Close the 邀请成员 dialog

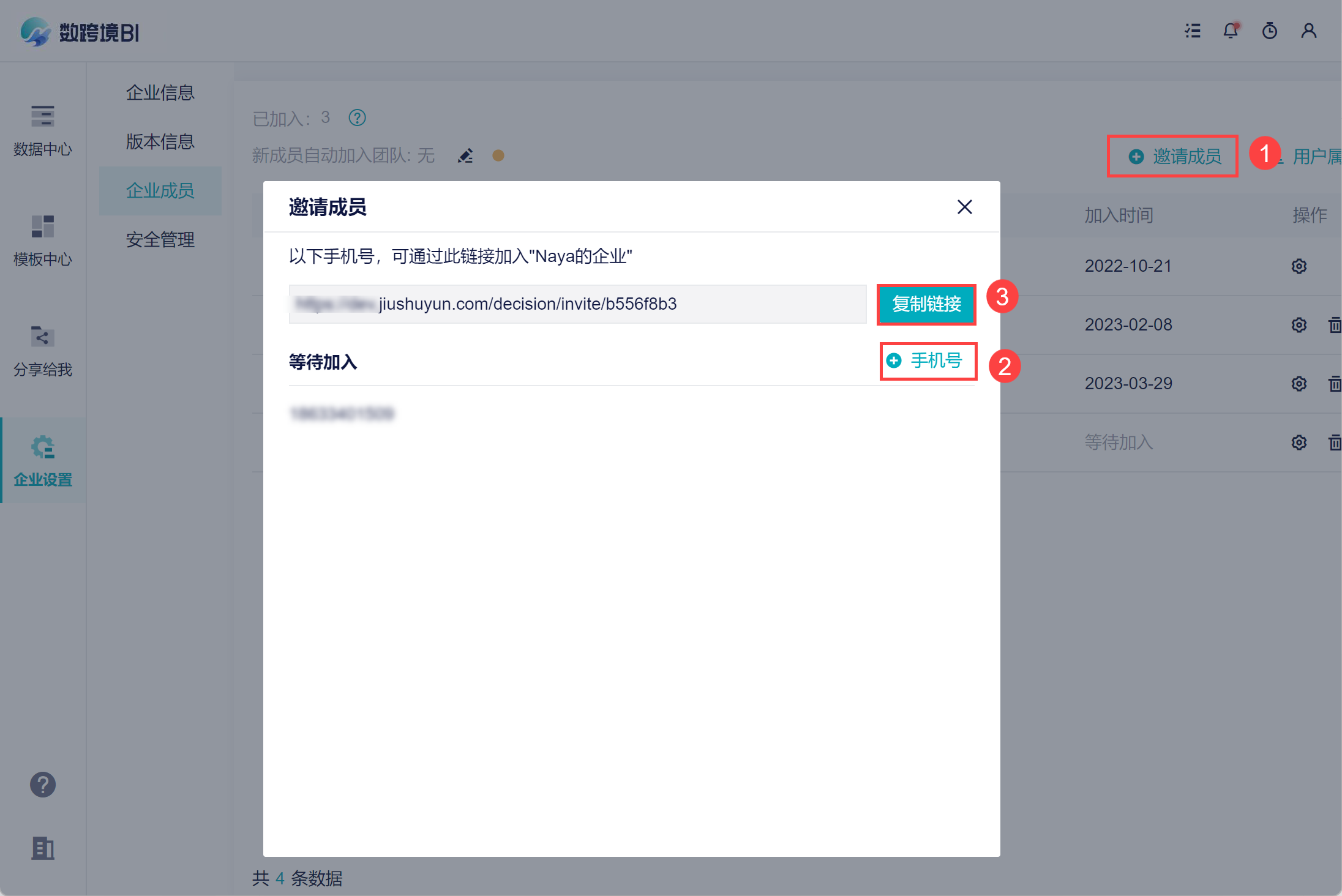point(964,207)
